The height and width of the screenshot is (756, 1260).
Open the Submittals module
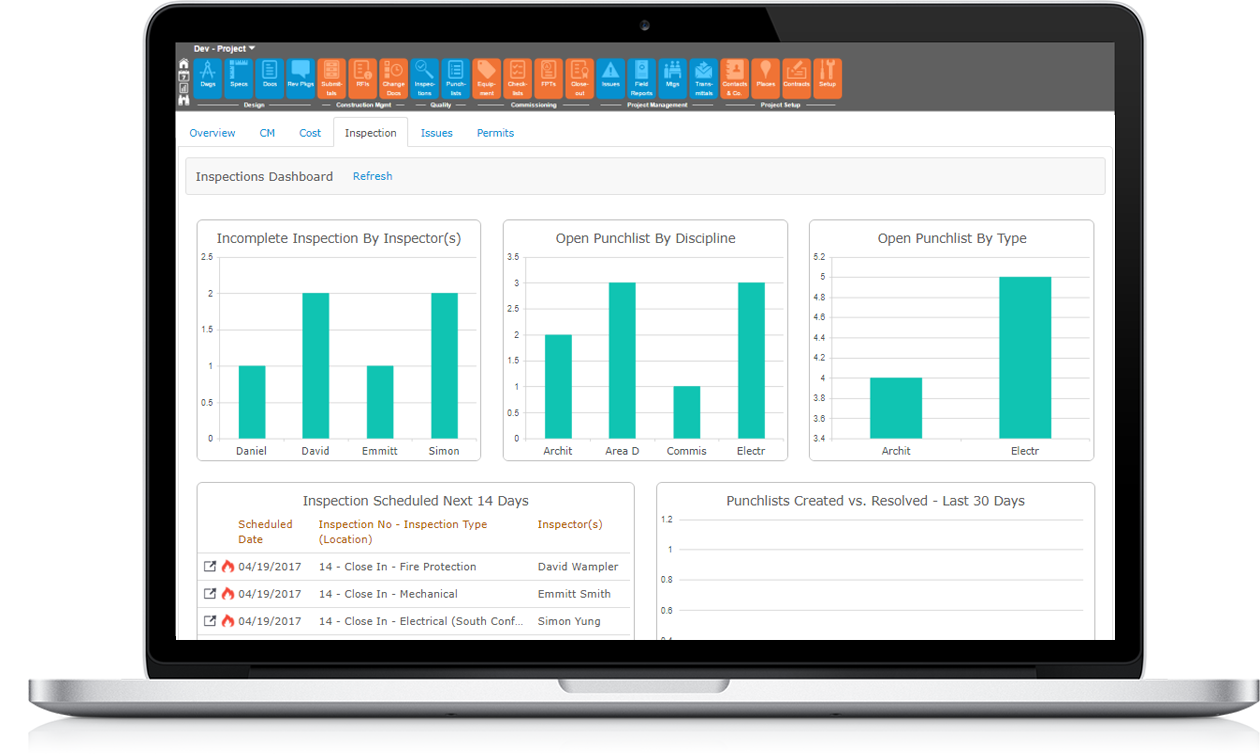pyautogui.click(x=332, y=77)
